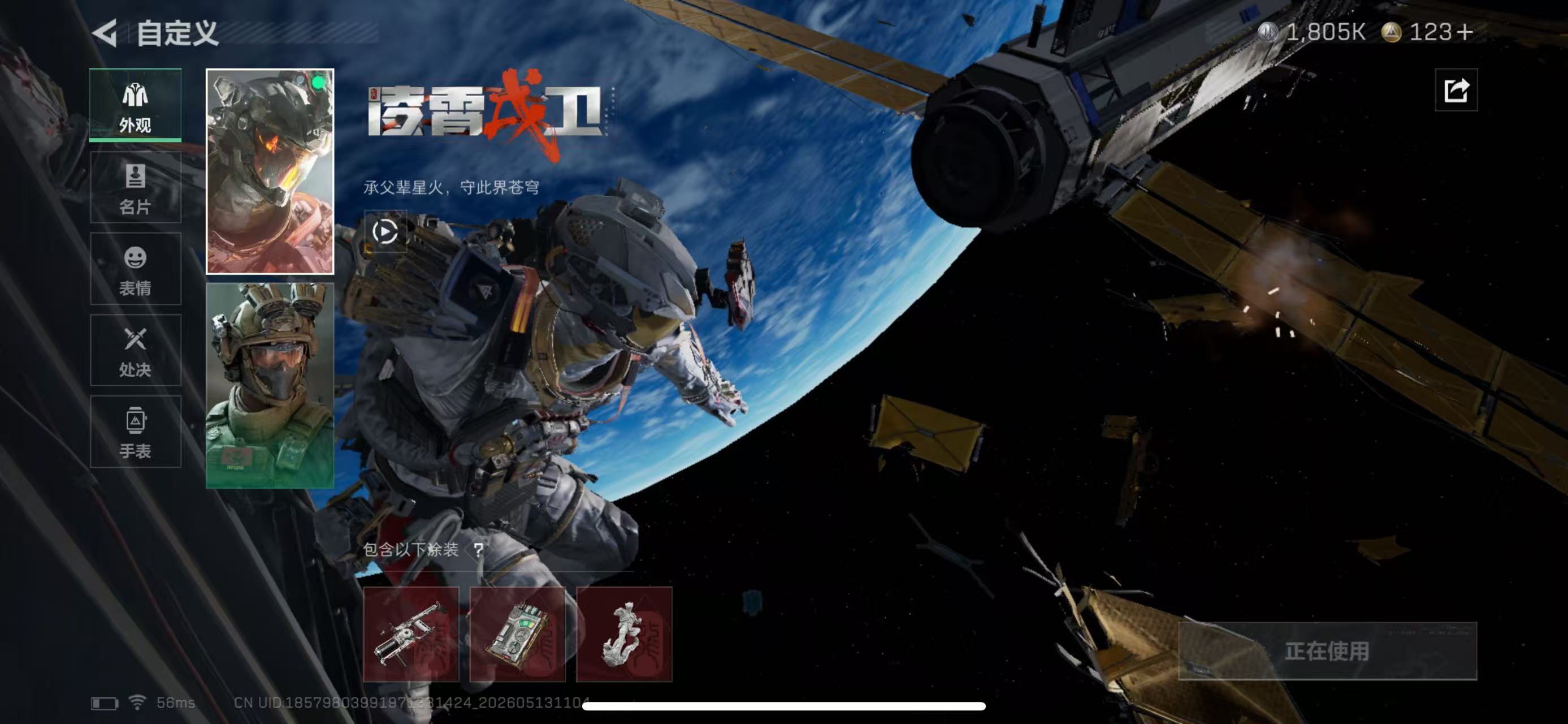Choose the green uniform soldier skin thumbnail
This screenshot has height=724, width=1568.
point(270,385)
